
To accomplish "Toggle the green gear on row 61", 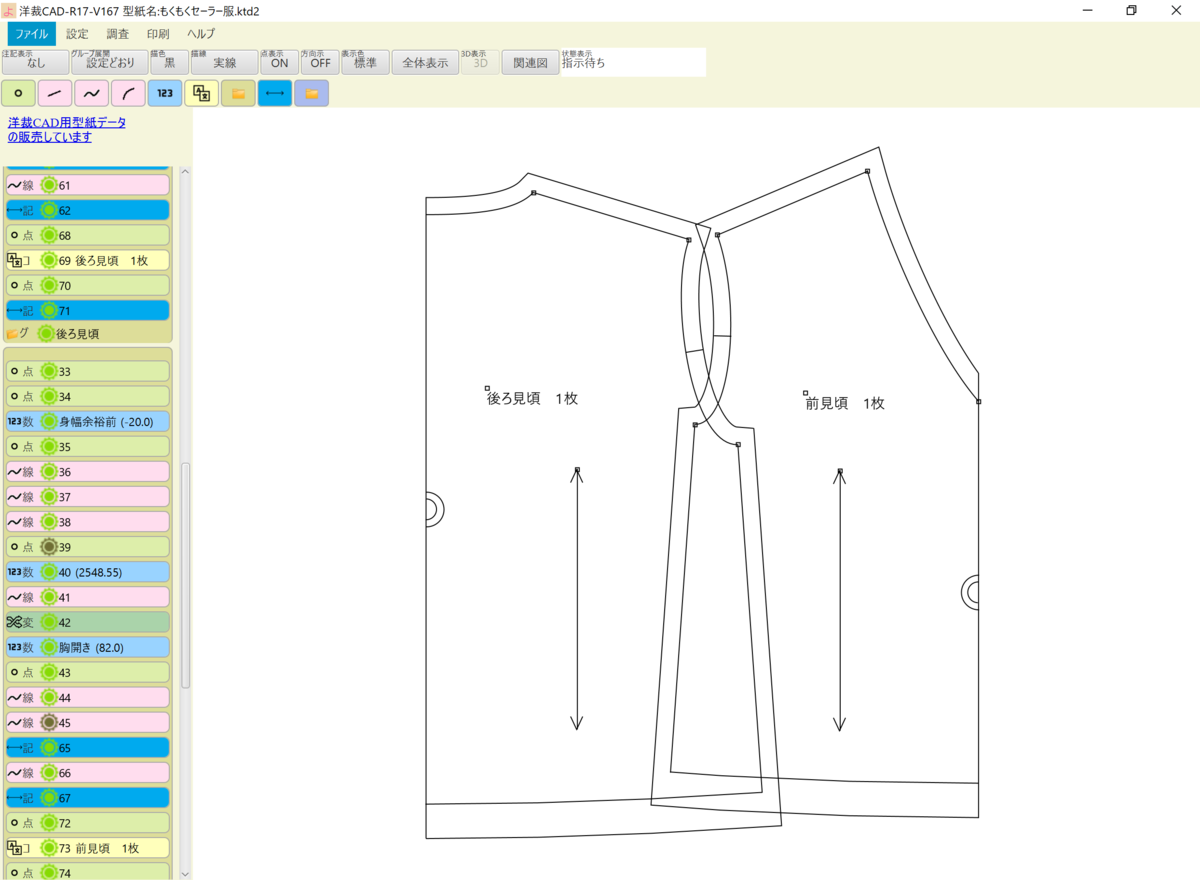I will pos(48,185).
